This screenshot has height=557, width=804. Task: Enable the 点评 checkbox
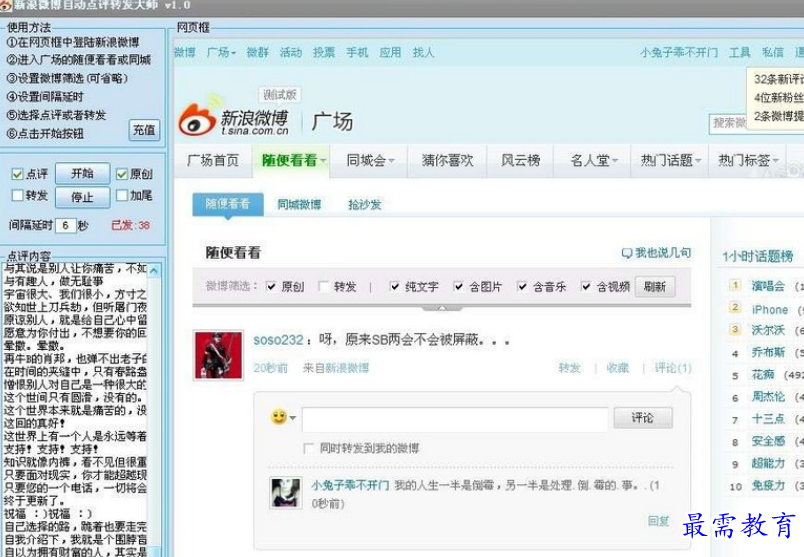coord(17,174)
